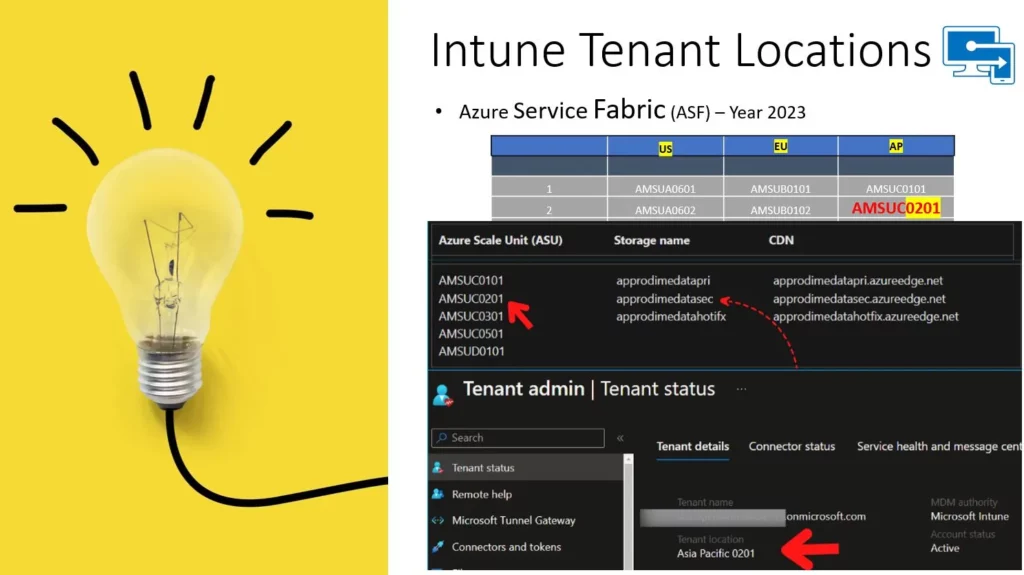
Task: Click the Remote help sidebar icon
Action: pos(438,495)
